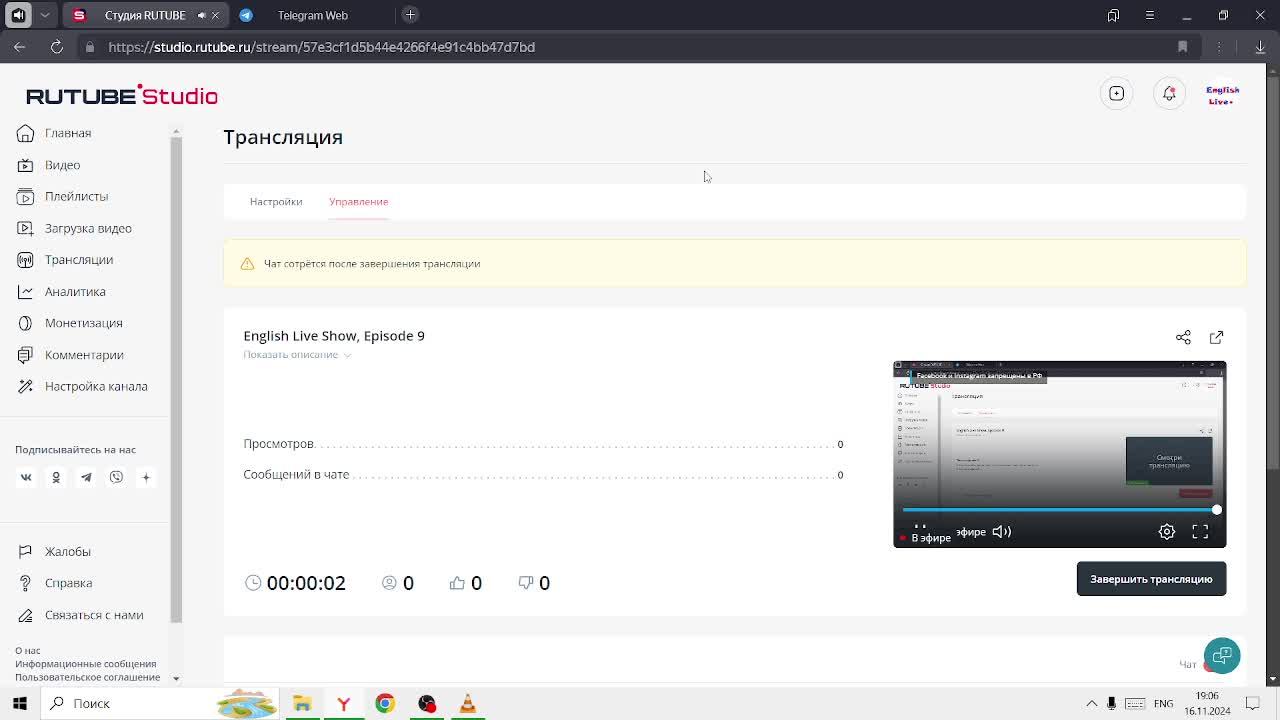Open Пользовательское соглашение link

(88, 677)
